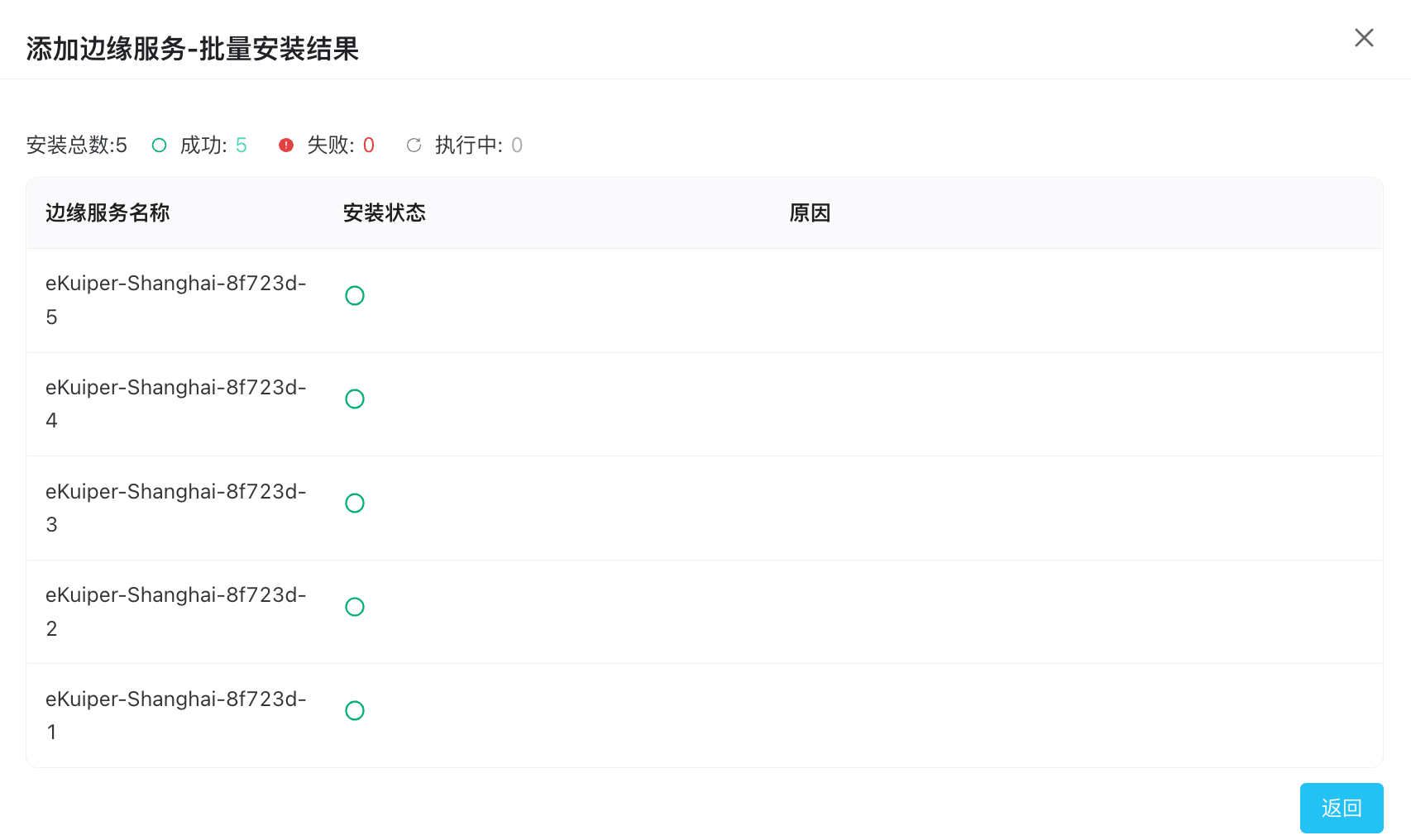
Task: Click status circle for eKuiper-Shanghai-8f723d-5
Action: (x=355, y=296)
